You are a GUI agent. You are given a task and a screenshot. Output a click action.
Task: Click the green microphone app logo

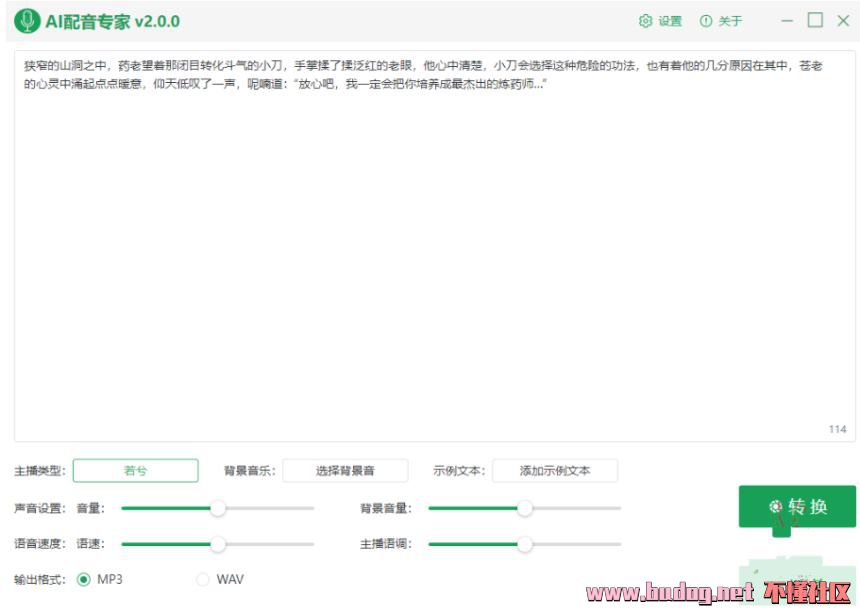coord(28,21)
